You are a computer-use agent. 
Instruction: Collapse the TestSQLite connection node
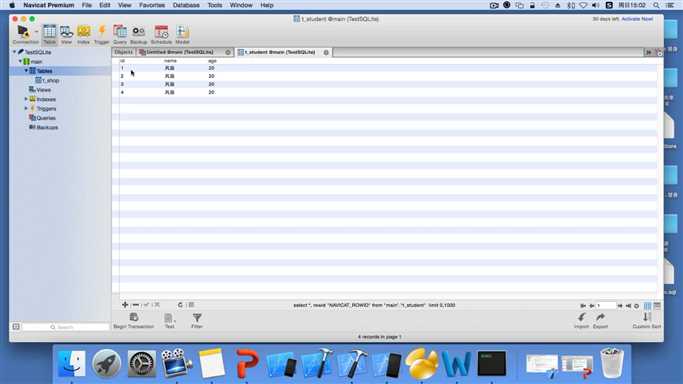click(14, 52)
